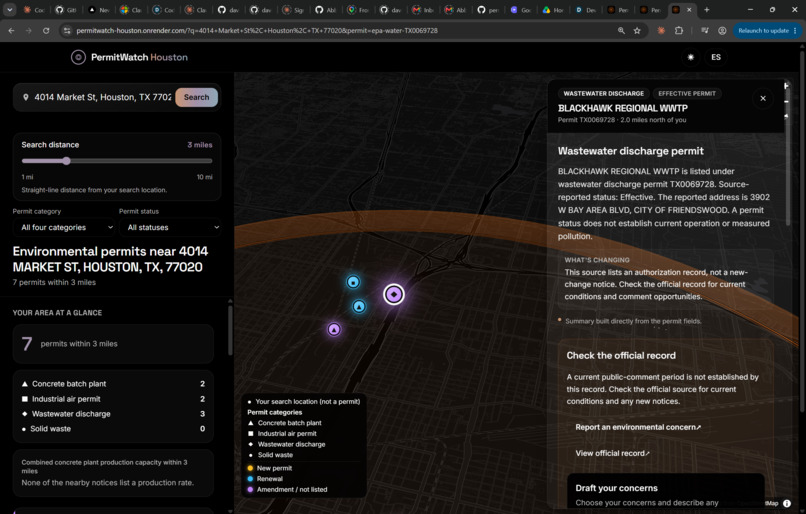Image resolution: width=806 pixels, height=514 pixels.
Task: Open the media control toolbar icon
Action: pyautogui.click(x=704, y=31)
